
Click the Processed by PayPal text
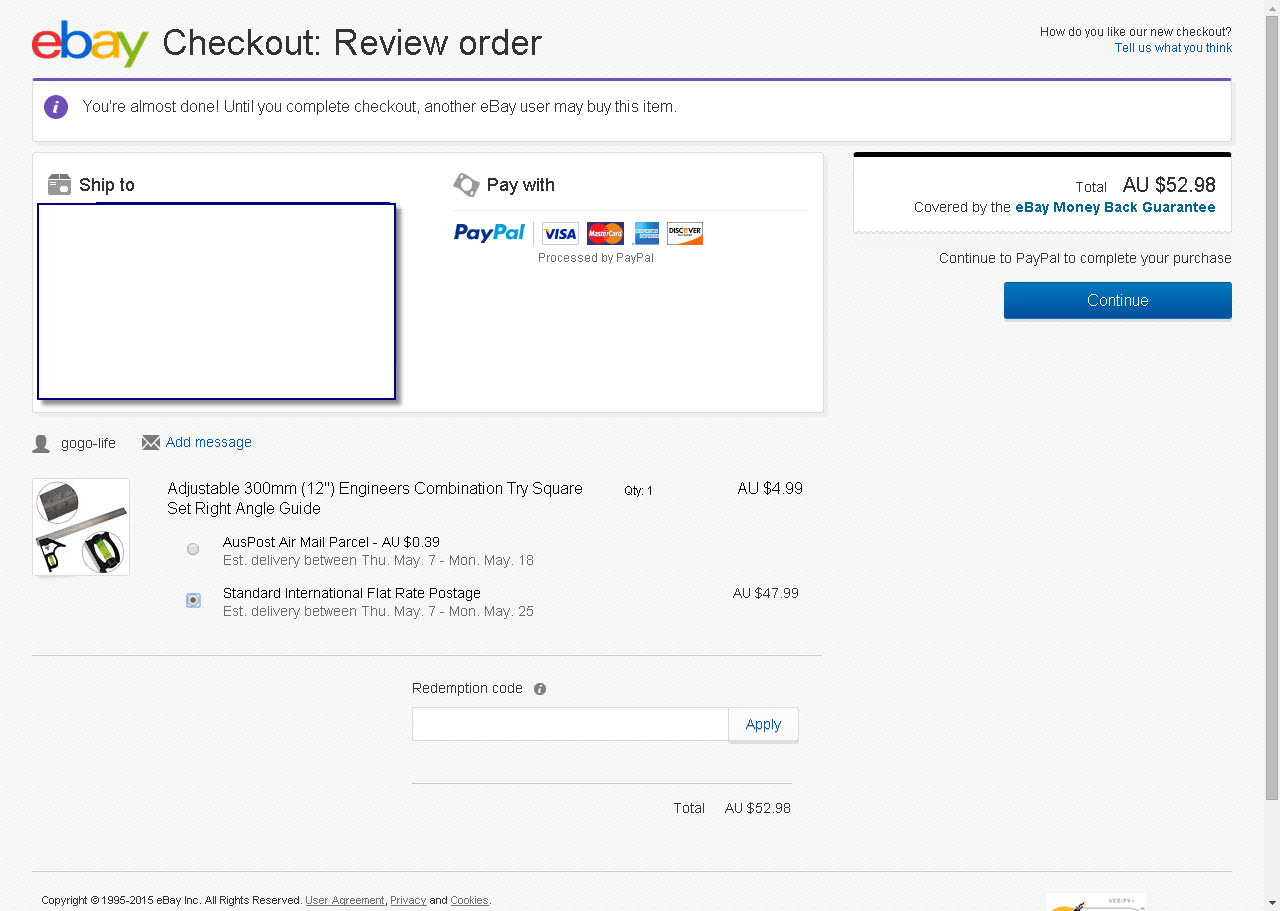tap(596, 258)
